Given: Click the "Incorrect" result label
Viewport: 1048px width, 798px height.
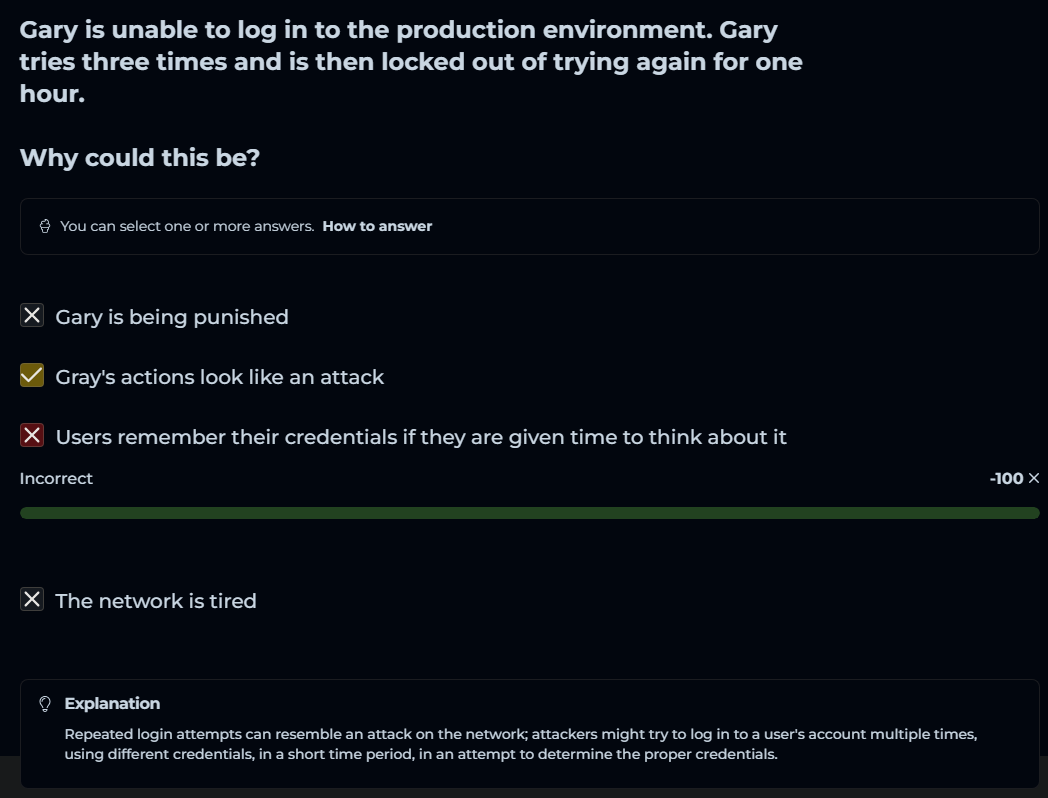Looking at the screenshot, I should point(56,479).
